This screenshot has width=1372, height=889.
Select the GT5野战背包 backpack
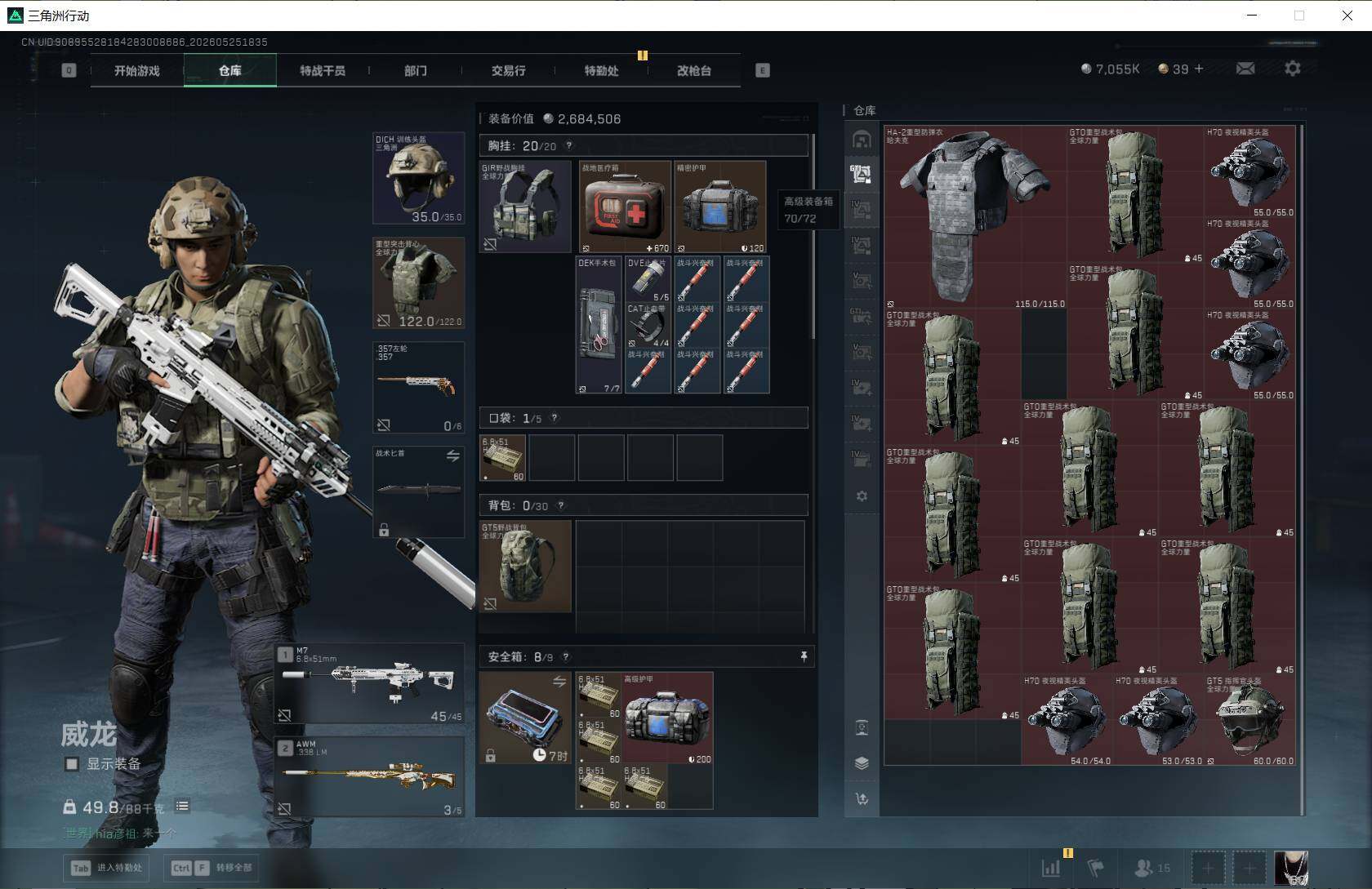click(x=525, y=567)
